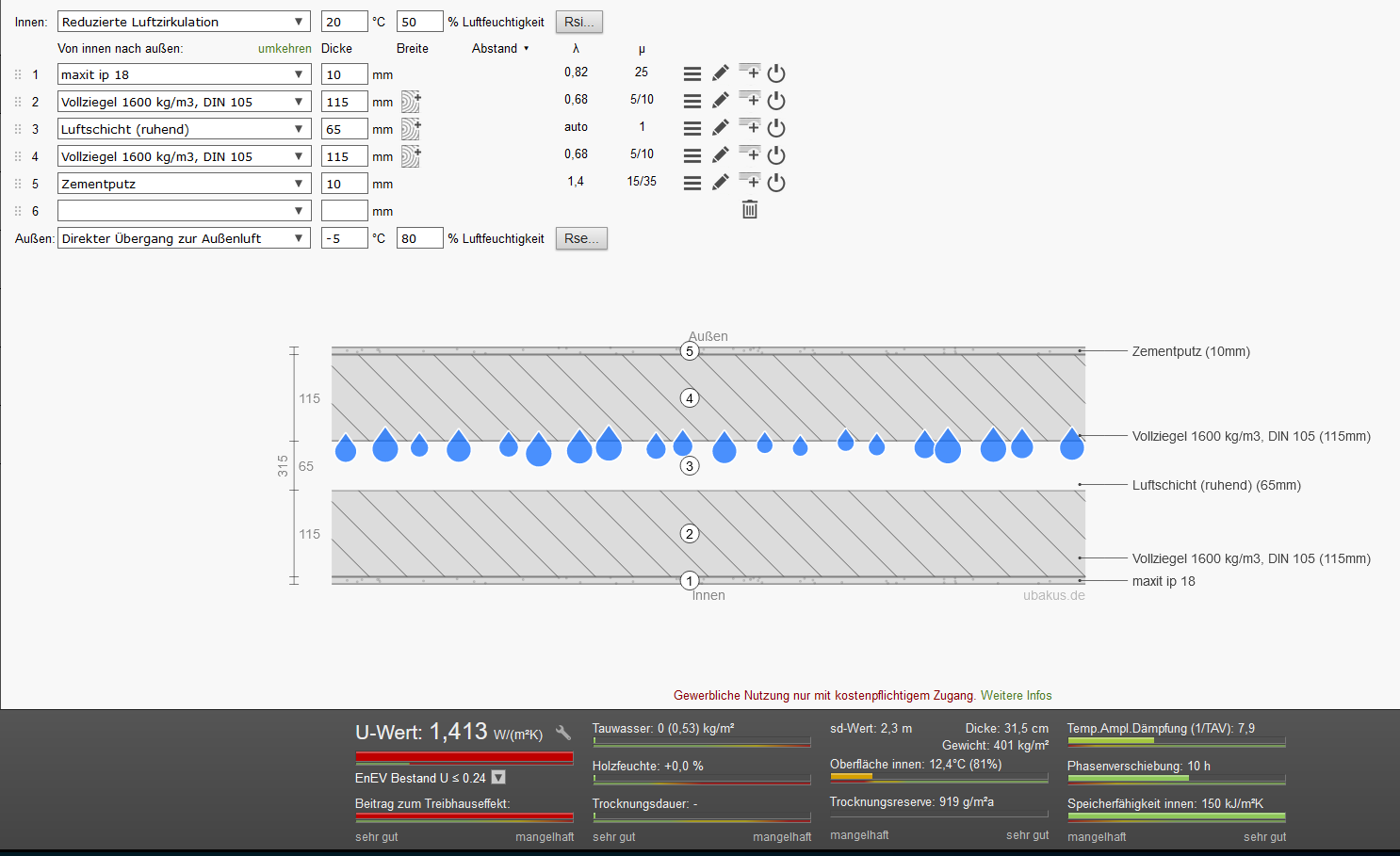
Task: Turn off the Zementputz layer
Action: [776, 183]
